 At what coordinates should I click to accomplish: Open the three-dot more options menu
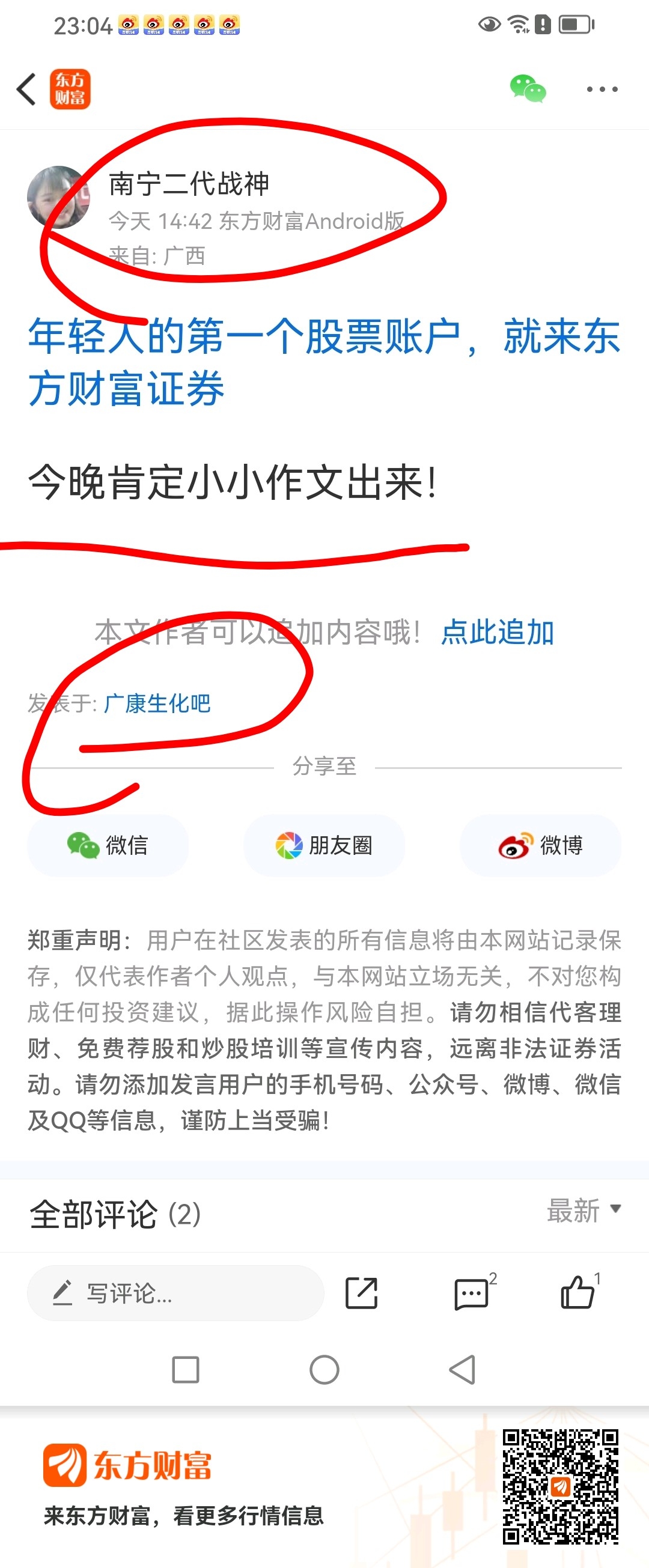(x=602, y=90)
